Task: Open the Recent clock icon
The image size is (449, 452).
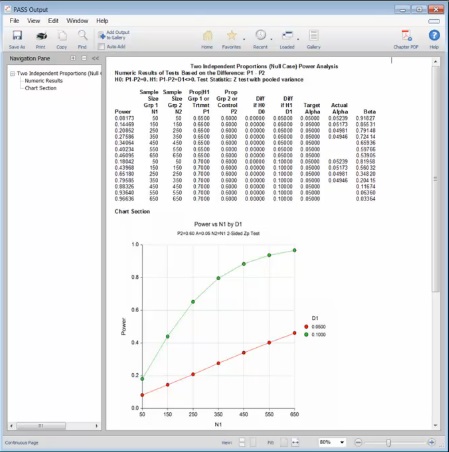Action: click(x=261, y=35)
